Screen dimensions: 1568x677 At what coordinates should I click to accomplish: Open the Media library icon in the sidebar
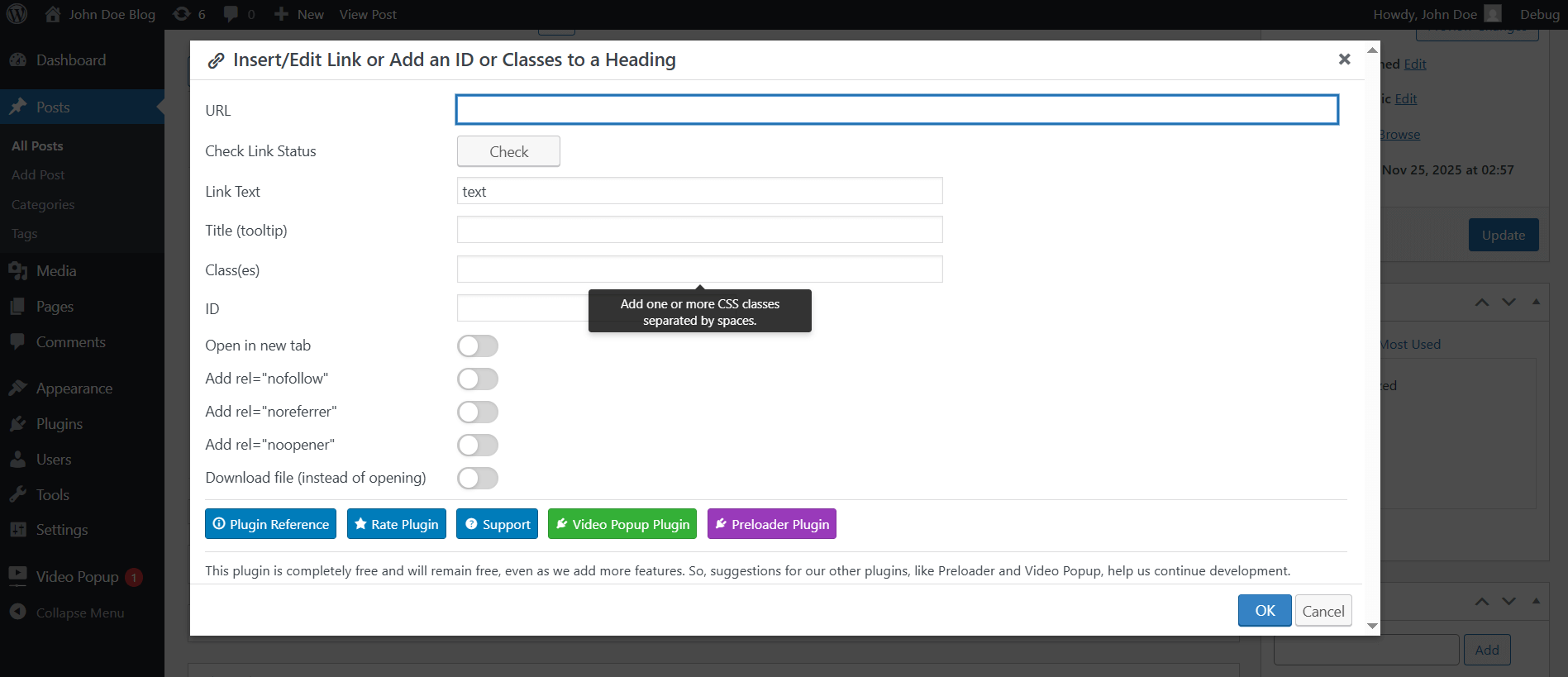pyautogui.click(x=18, y=271)
